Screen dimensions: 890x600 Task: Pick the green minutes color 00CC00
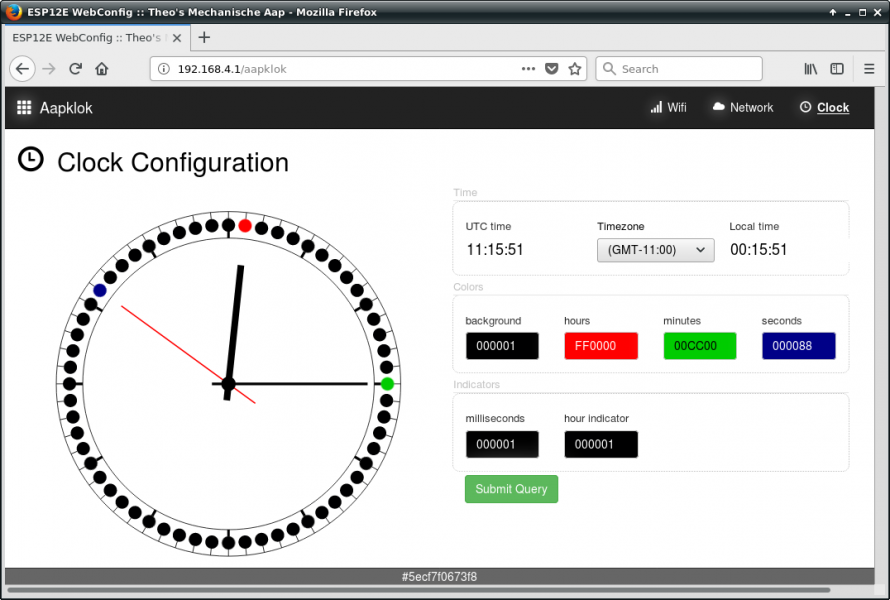coord(700,346)
